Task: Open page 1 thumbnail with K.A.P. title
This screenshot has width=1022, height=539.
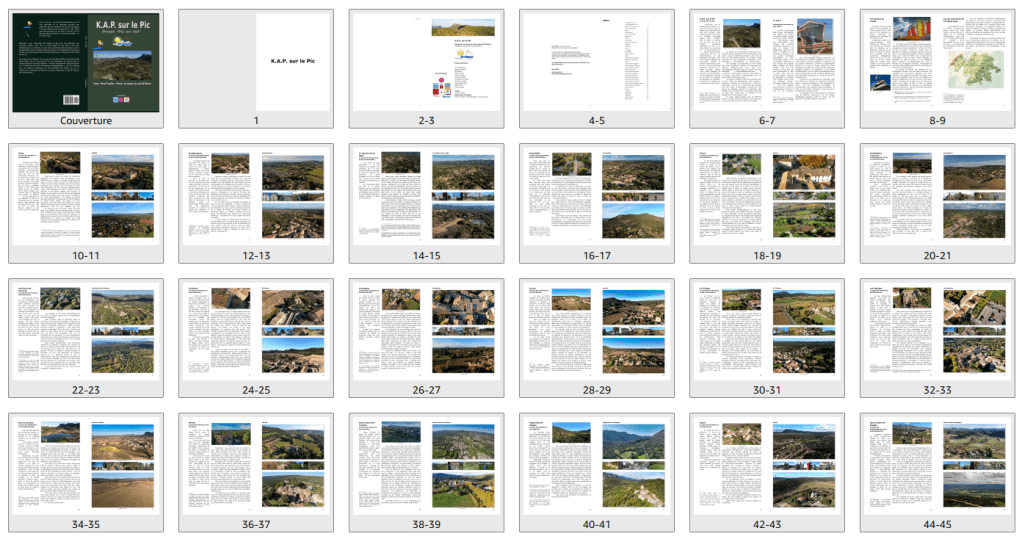Action: (256, 62)
